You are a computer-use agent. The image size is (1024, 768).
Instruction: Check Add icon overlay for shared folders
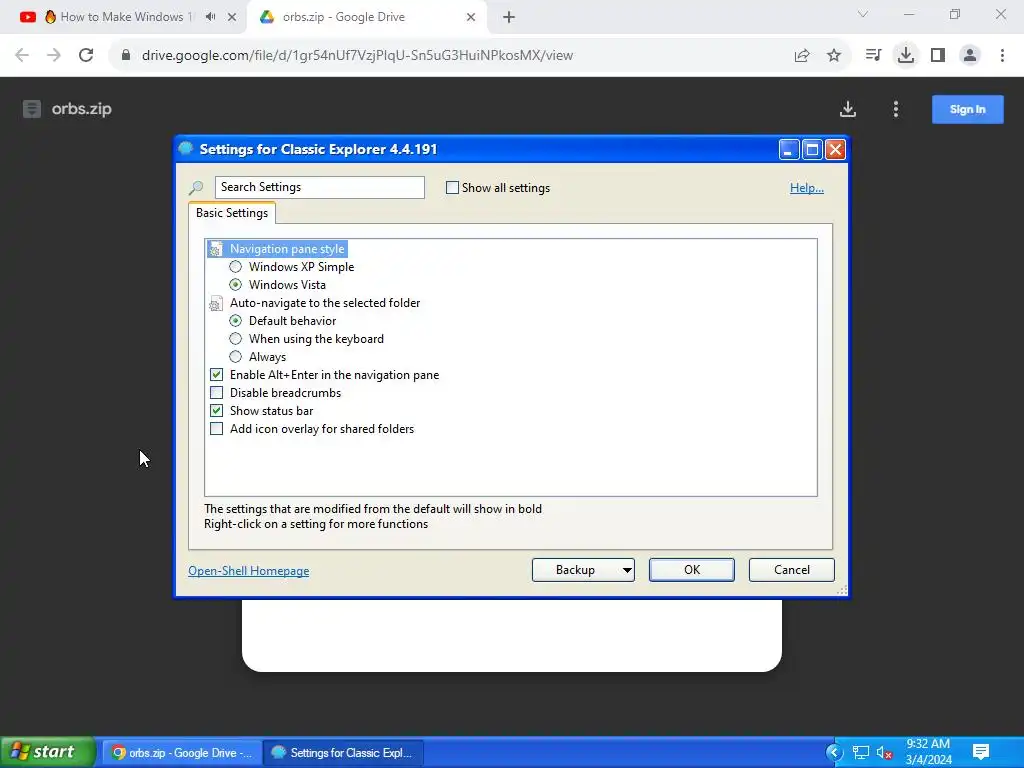tap(216, 429)
